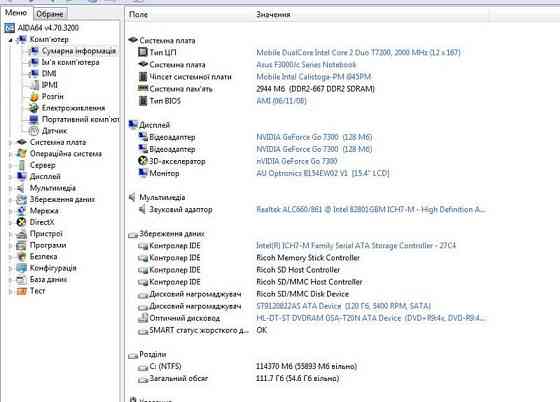The image size is (560, 402).
Task: Open the Mobile DualCore Intel Core 2 Duo link
Action: (358, 52)
